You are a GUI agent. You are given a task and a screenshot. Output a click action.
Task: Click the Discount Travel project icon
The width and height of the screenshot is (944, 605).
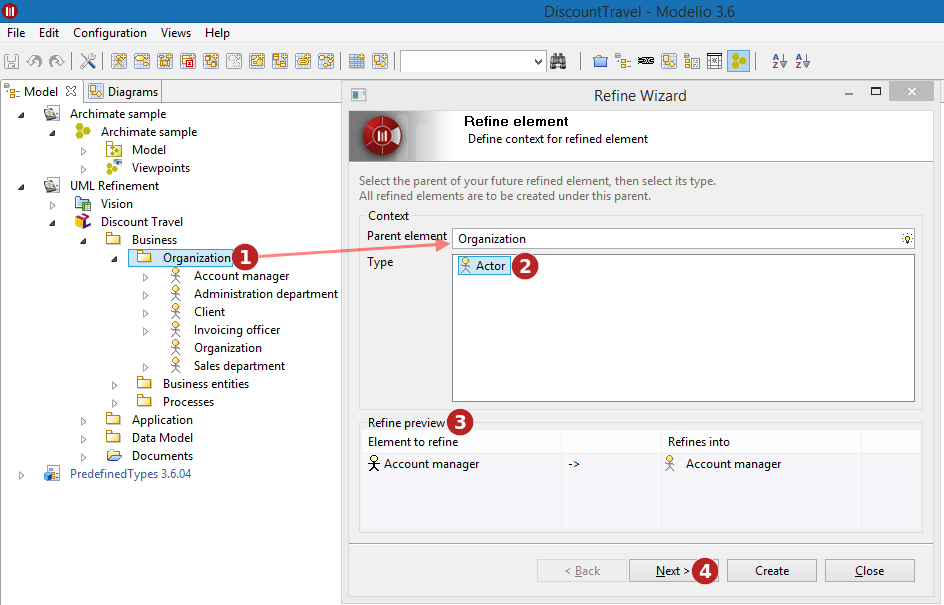click(x=82, y=222)
